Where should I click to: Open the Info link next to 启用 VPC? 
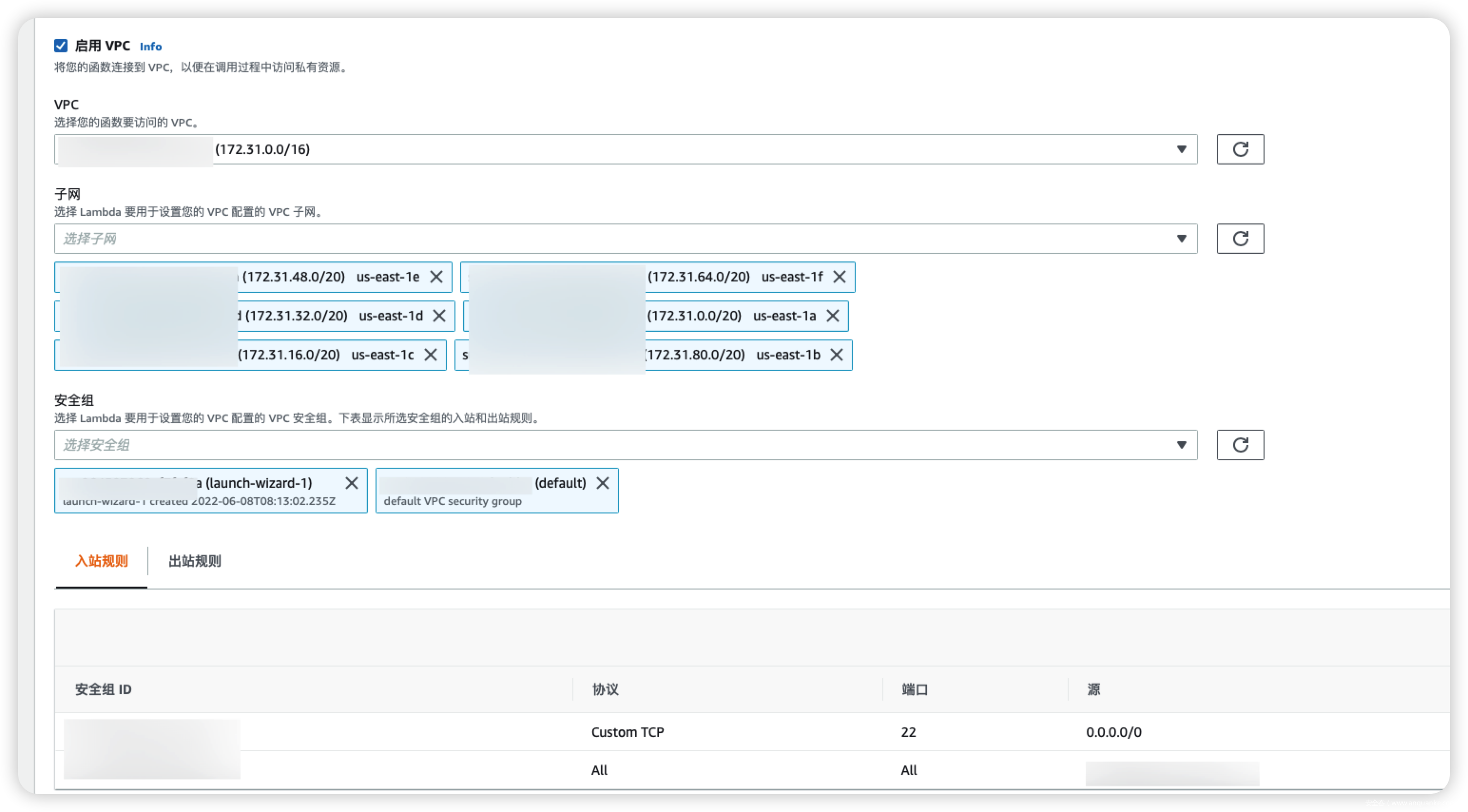[x=150, y=47]
